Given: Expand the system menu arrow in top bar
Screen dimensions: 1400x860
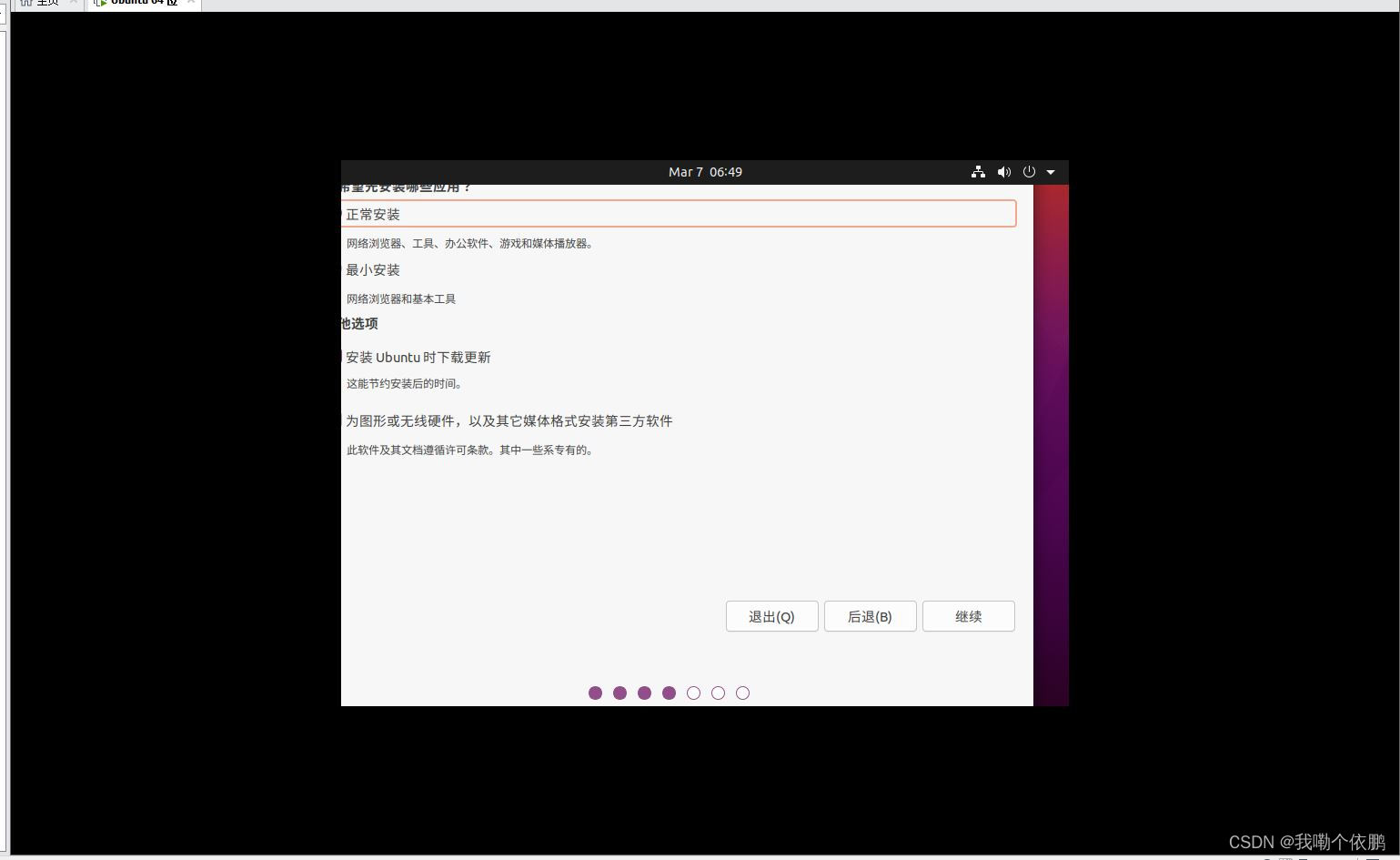Looking at the screenshot, I should point(1051,172).
